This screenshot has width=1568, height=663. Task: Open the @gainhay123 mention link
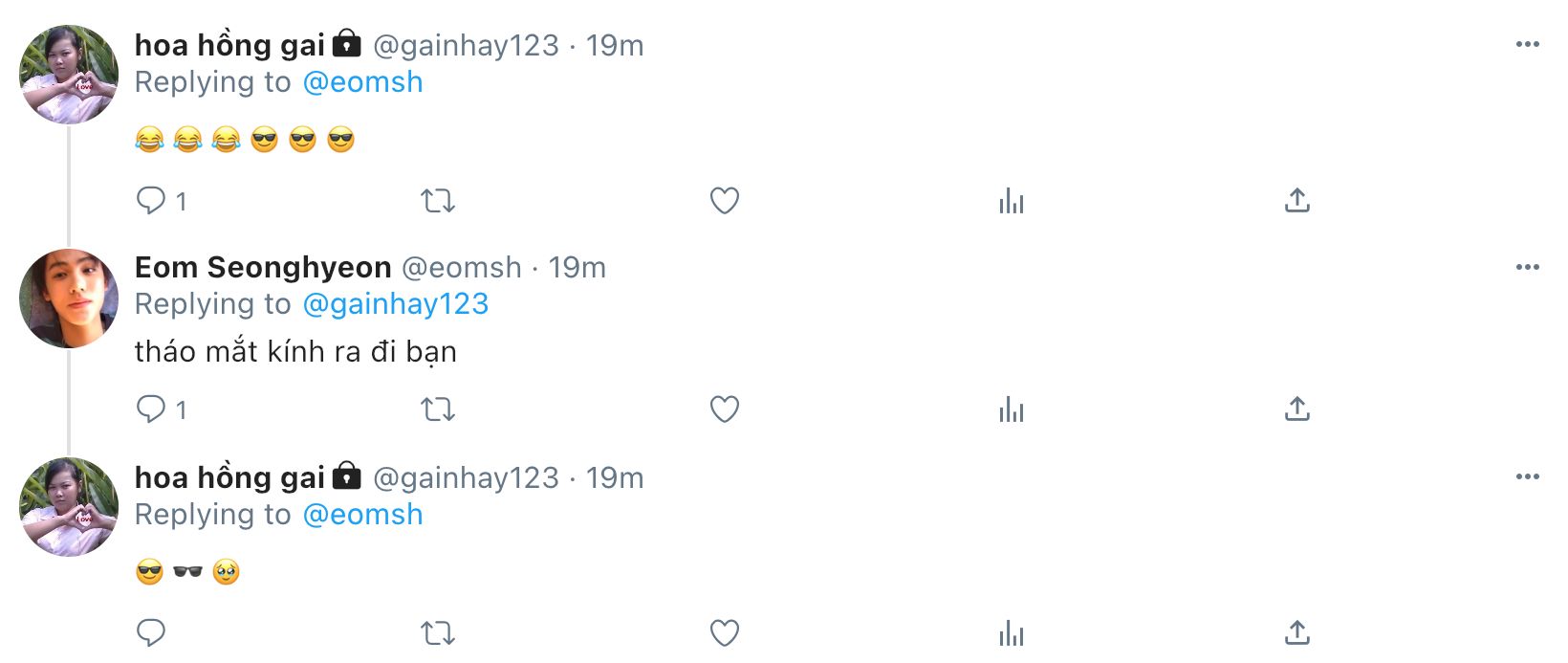pos(395,304)
